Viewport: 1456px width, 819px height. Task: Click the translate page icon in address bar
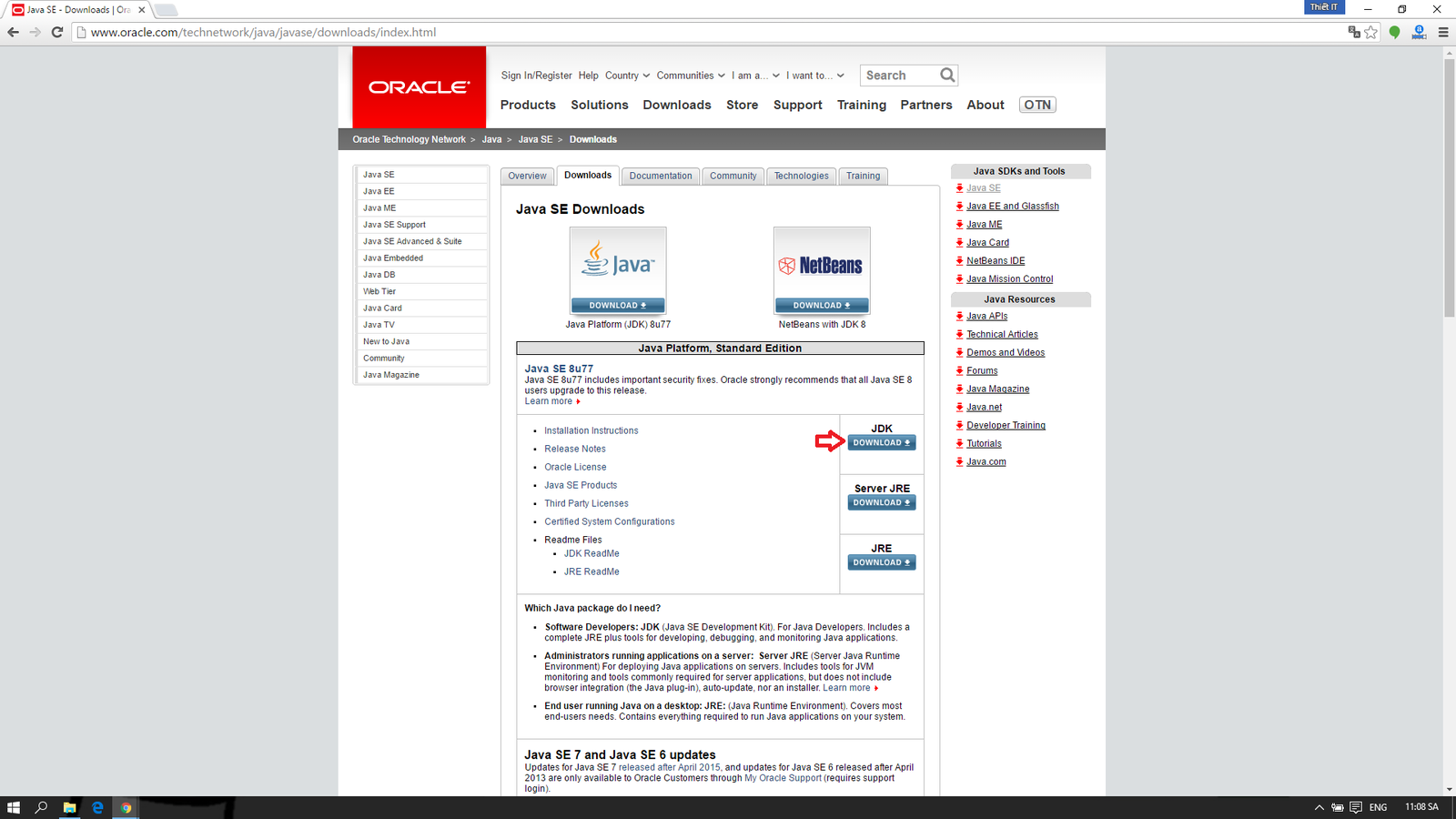click(1354, 32)
